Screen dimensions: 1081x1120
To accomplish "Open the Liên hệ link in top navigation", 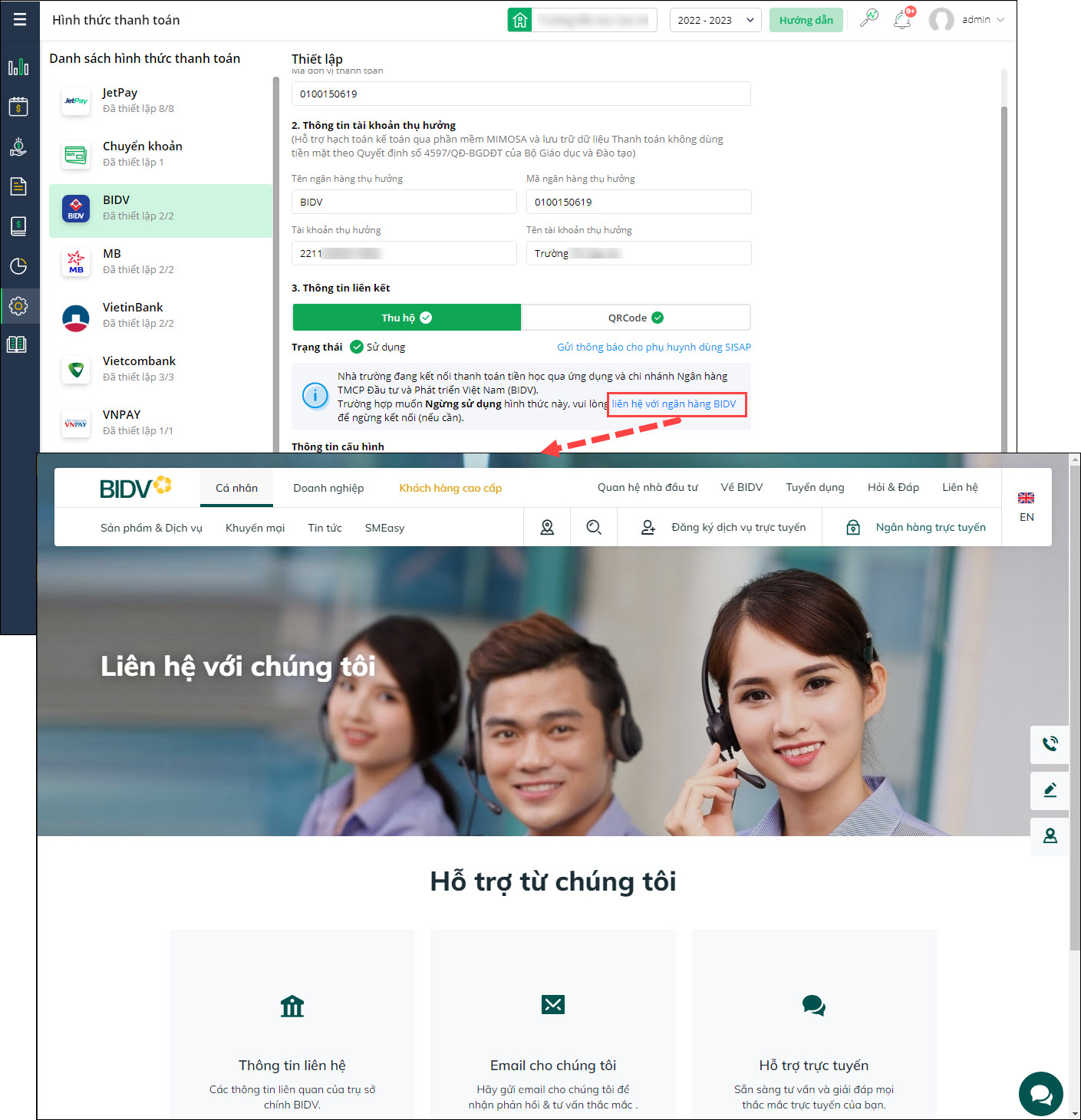I will click(x=960, y=487).
